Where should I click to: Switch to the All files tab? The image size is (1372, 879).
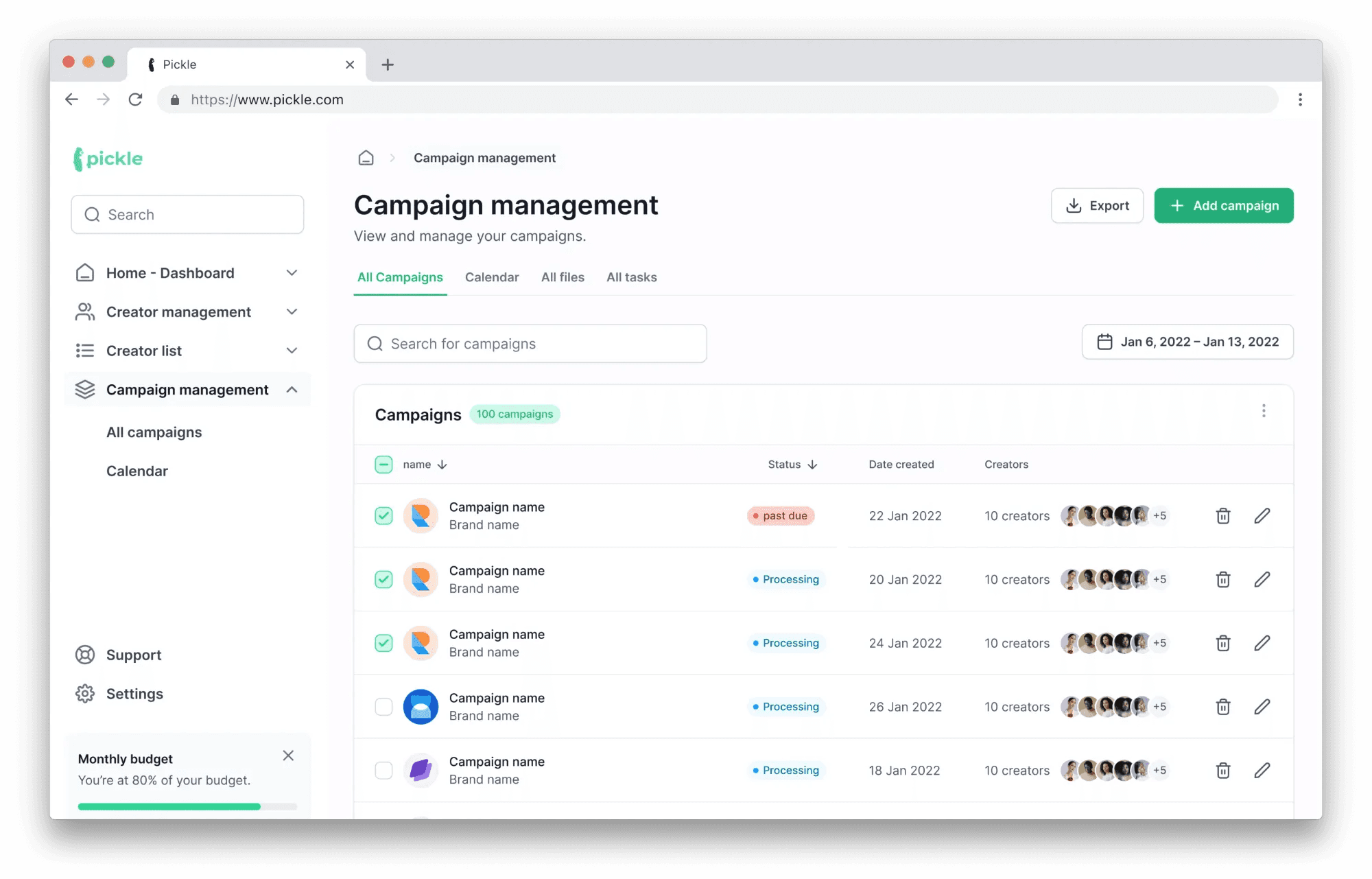pyautogui.click(x=563, y=277)
